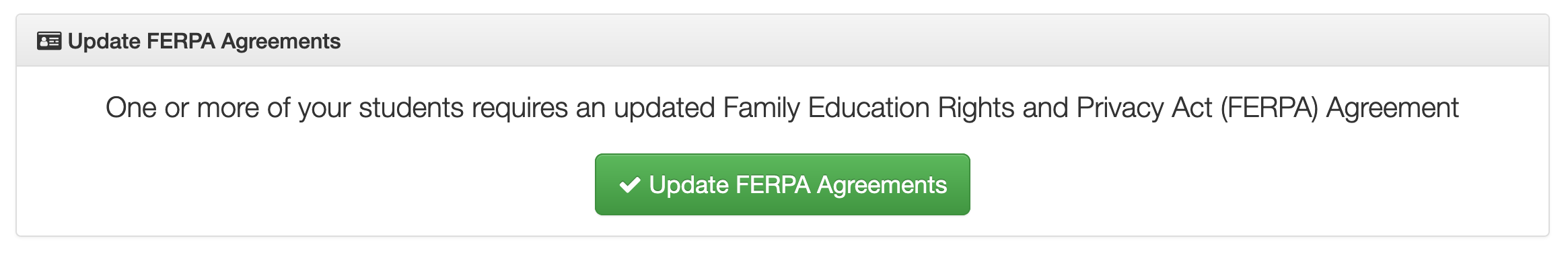Click "Privacy Act" text in the notice
This screenshot has height=253, width=1568.
tap(1144, 108)
